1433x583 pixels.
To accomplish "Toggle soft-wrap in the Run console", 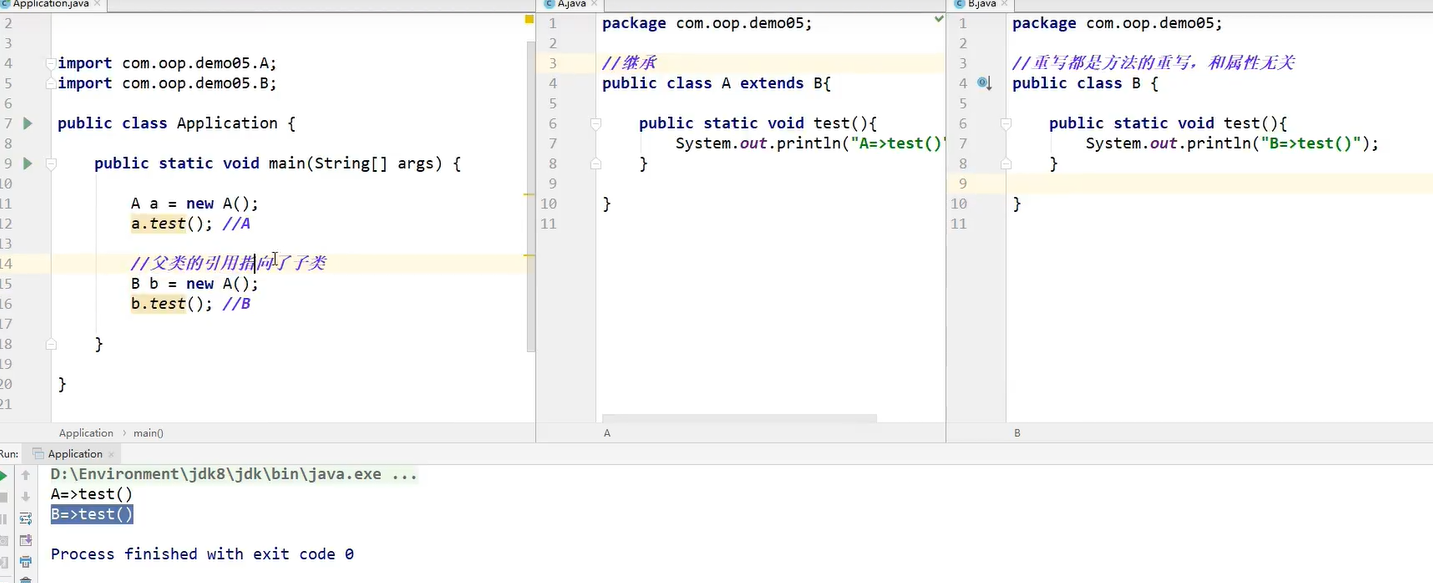I will pos(26,519).
